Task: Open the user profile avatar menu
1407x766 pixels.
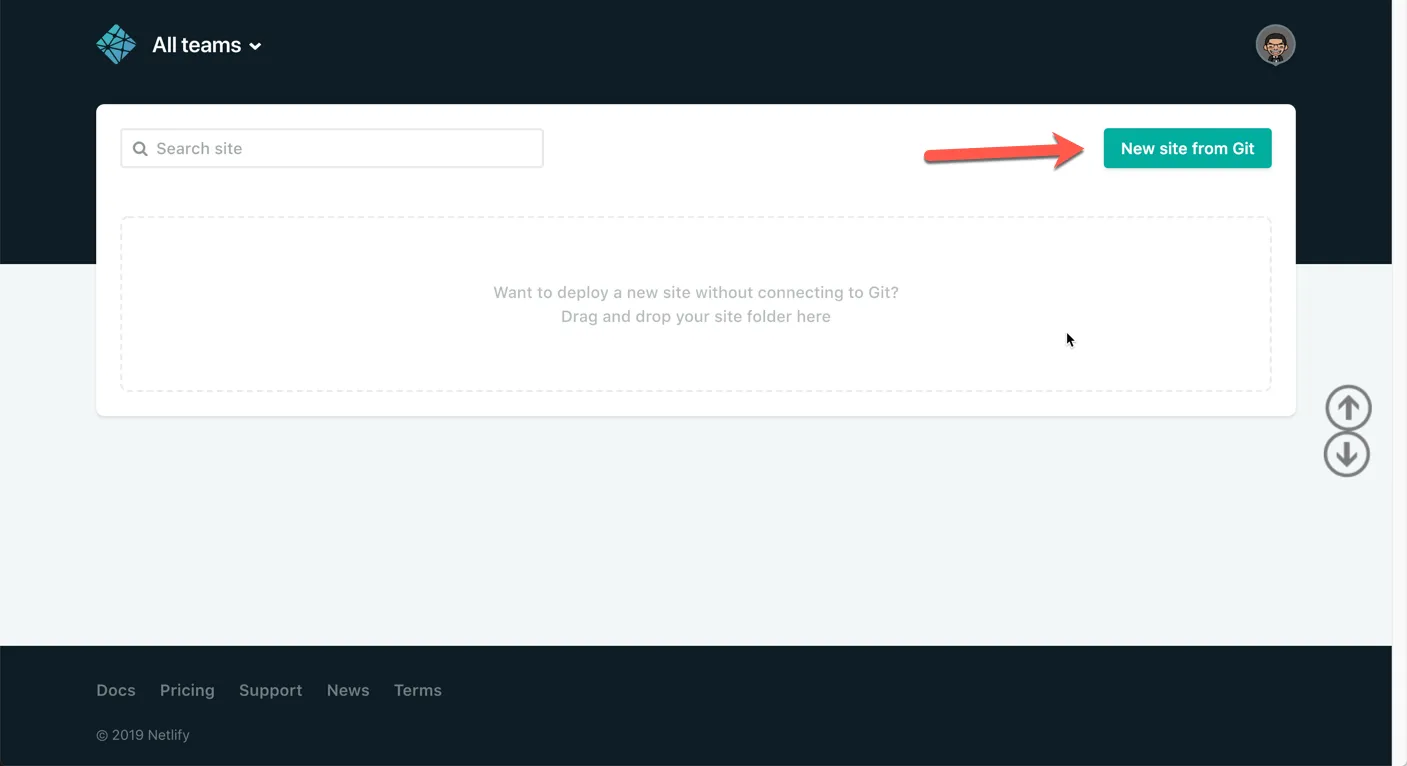Action: [x=1275, y=45]
